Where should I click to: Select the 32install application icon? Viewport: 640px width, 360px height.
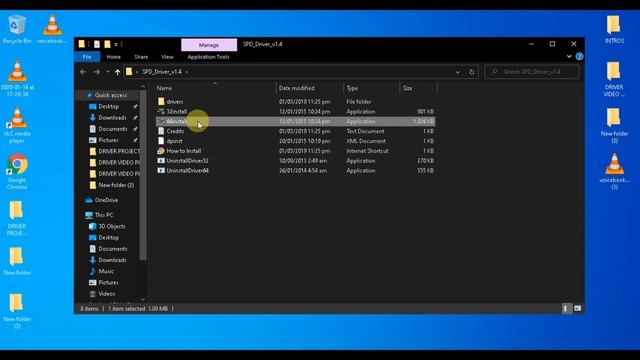(161, 111)
